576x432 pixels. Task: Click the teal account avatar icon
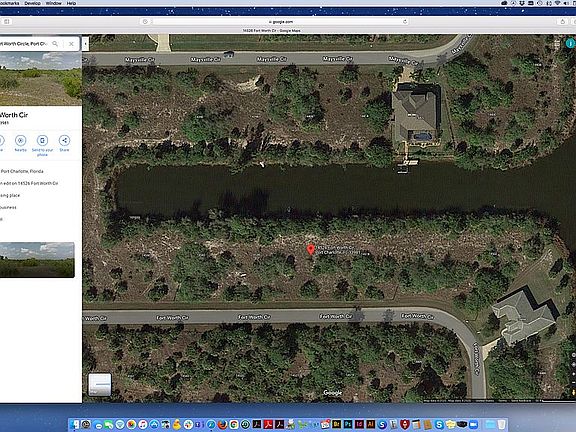pos(570,43)
